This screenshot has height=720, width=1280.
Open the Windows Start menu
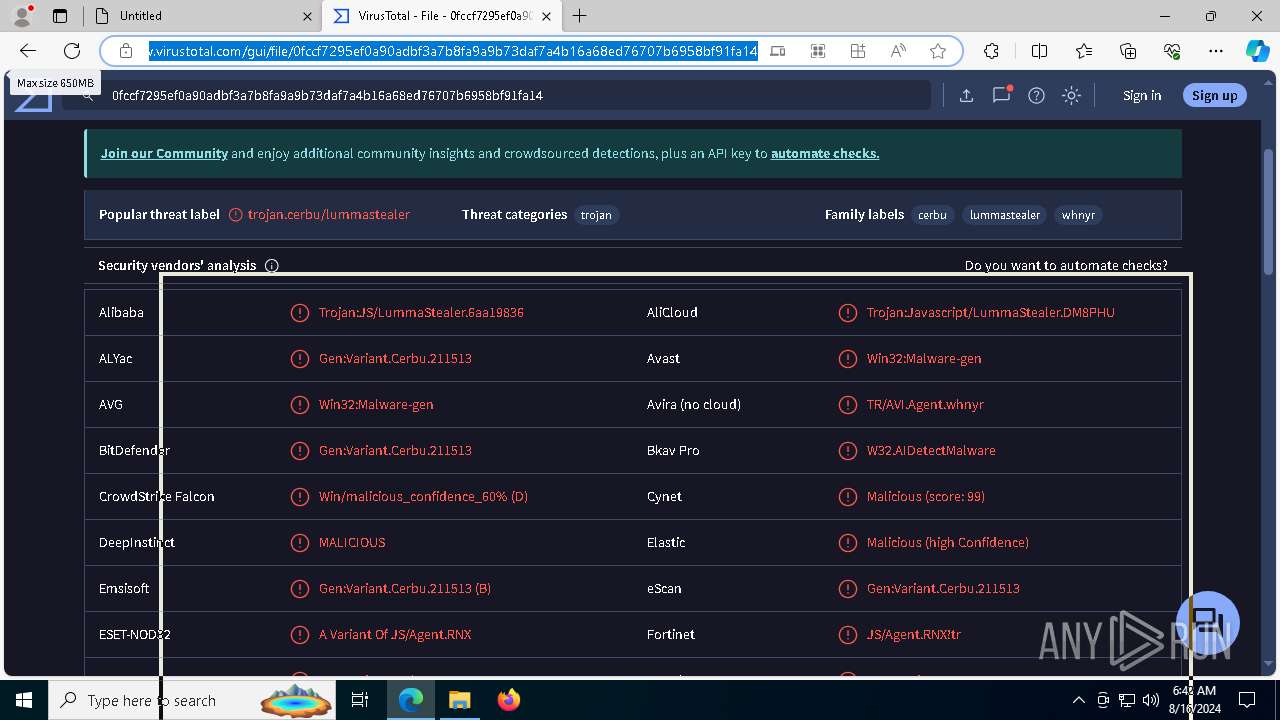[x=24, y=700]
